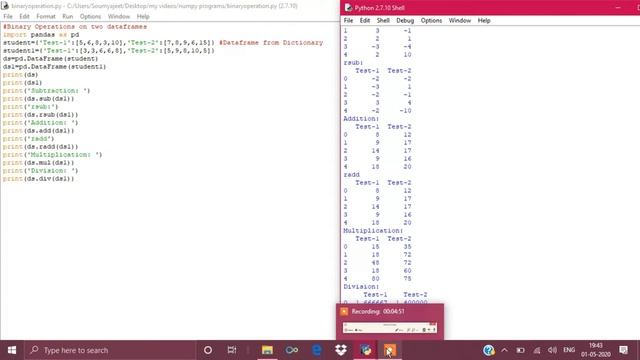Viewport: 640px width, 360px height.
Task: Click the 'print(ds.sub(ds1))' code line
Action: click(x=39, y=99)
